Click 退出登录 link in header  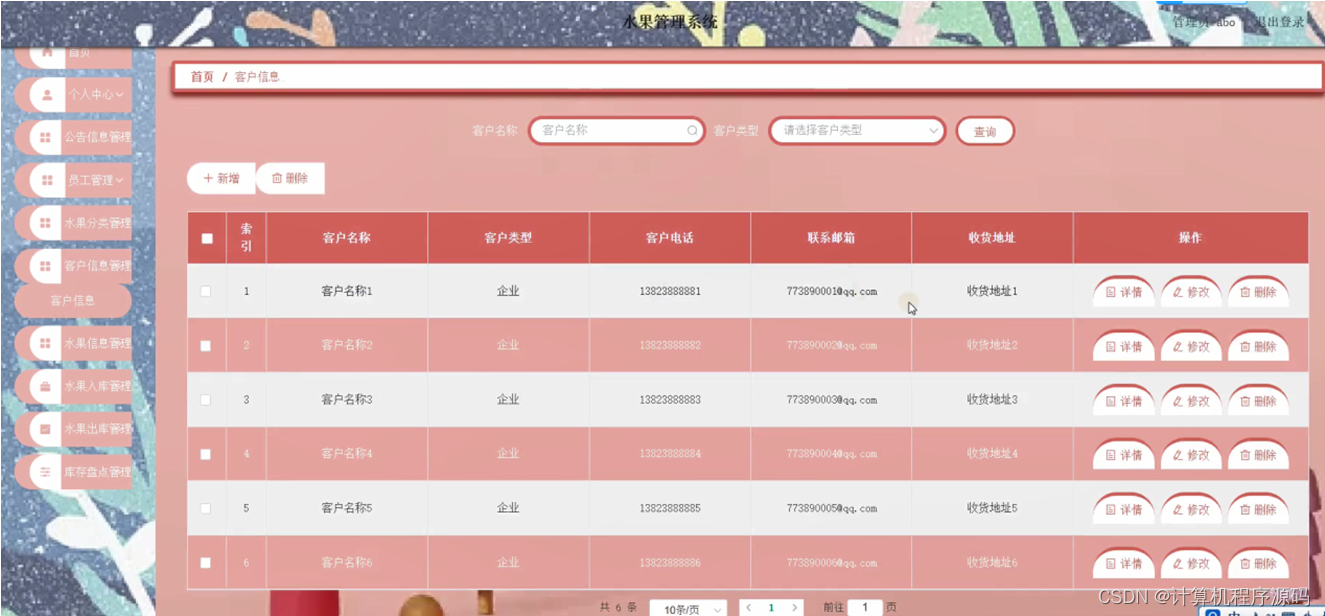(1280, 22)
